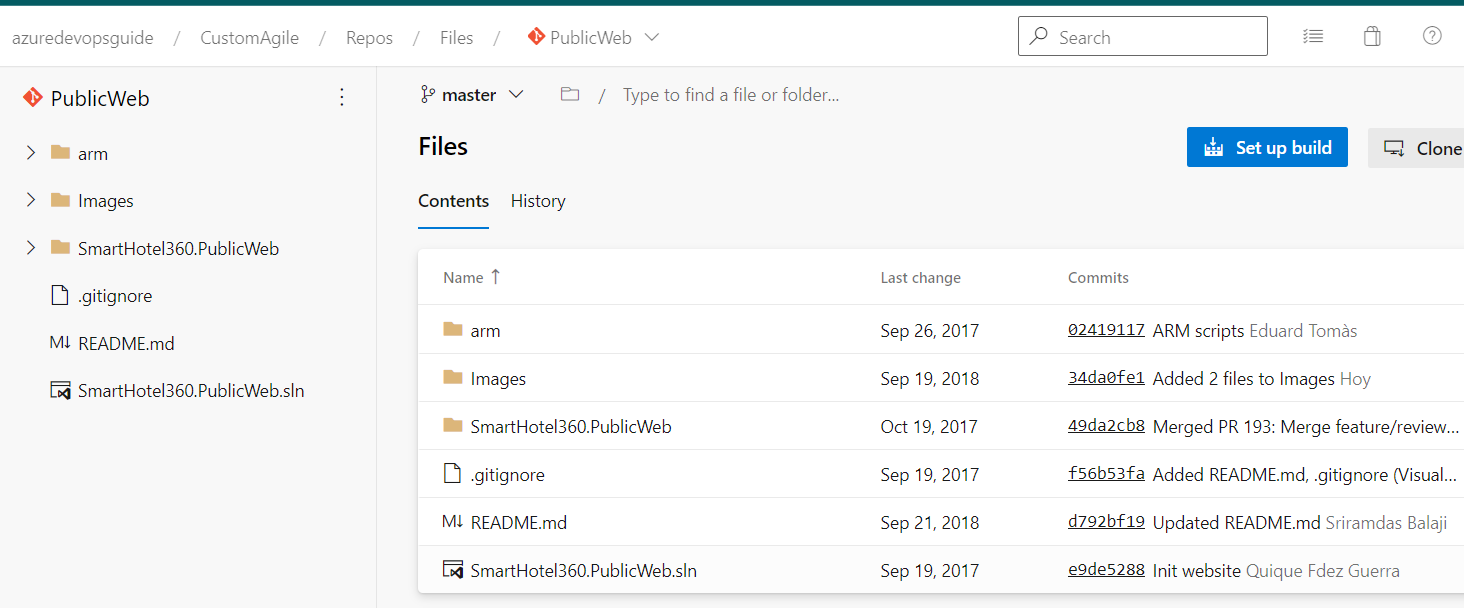This screenshot has width=1464, height=608.
Task: Click the .gitignore file icon in file list
Action: click(453, 474)
